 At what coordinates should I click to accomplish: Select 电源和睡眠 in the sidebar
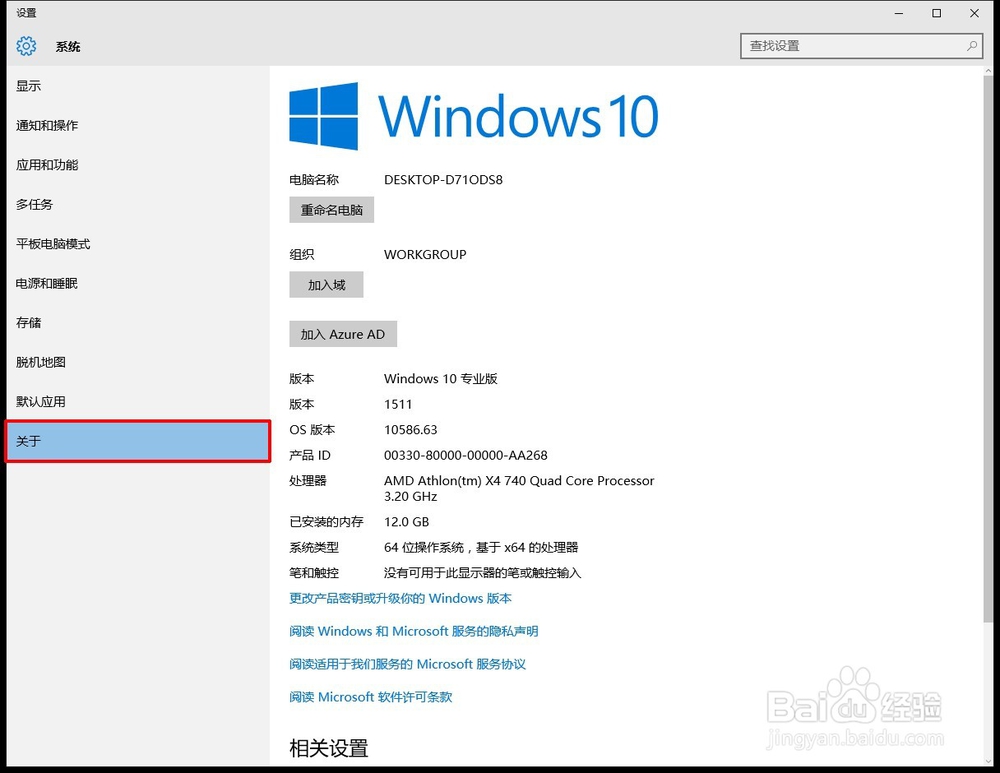click(x=138, y=284)
